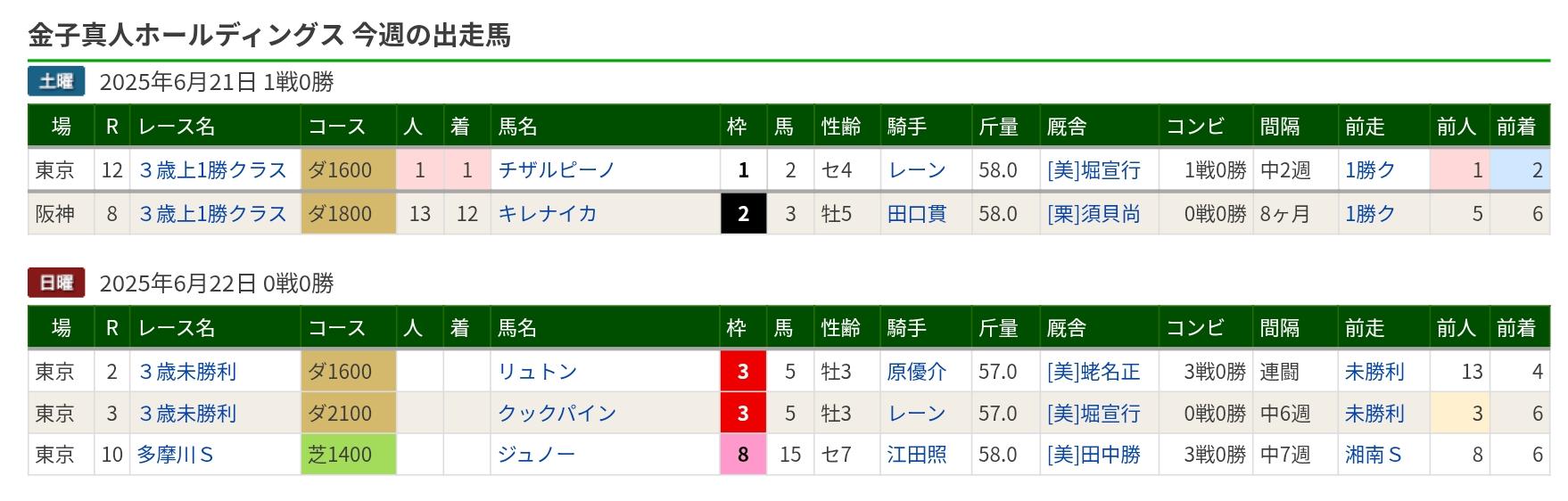Click the ダ2100 course cell
The height and width of the screenshot is (501, 1568).
348,414
